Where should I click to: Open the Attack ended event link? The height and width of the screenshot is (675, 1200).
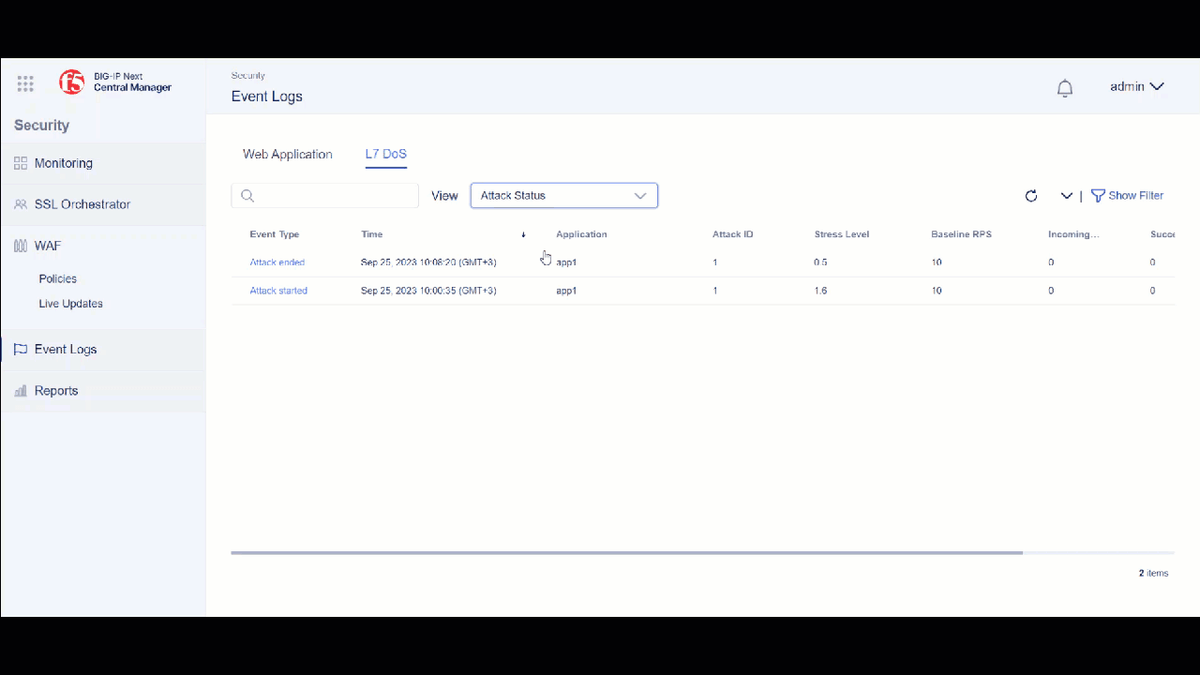(x=277, y=262)
